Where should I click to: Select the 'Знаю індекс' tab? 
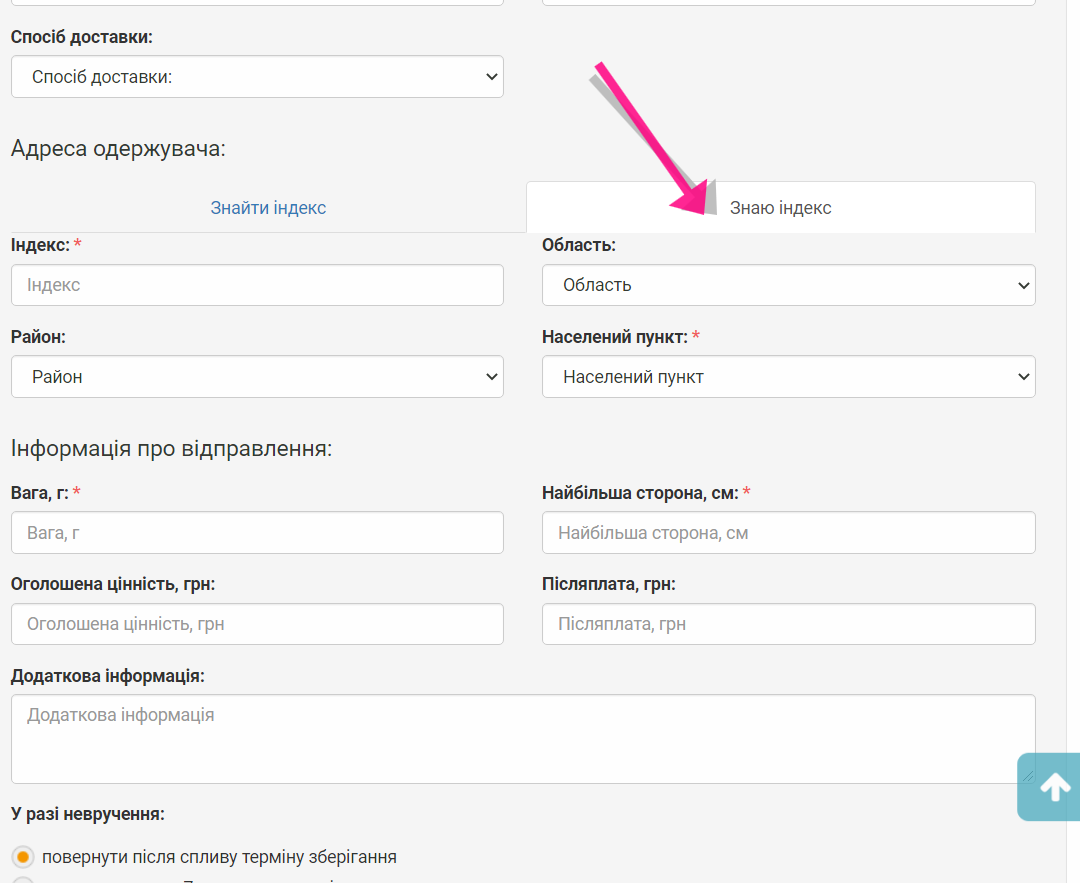point(780,208)
